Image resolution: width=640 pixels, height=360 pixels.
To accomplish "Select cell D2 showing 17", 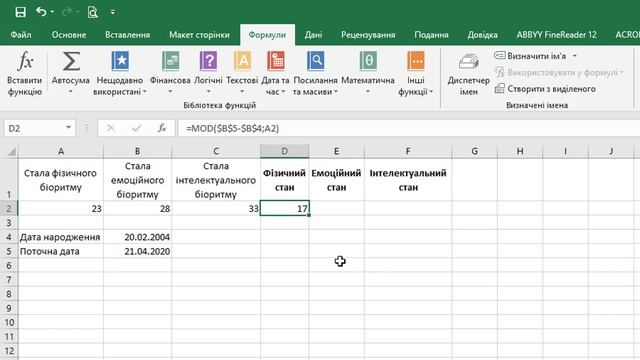I will pos(284,209).
